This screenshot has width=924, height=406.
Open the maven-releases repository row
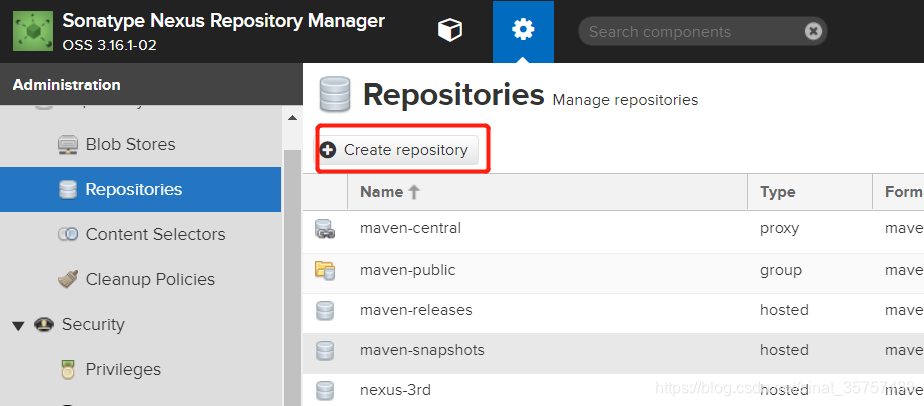click(x=613, y=311)
